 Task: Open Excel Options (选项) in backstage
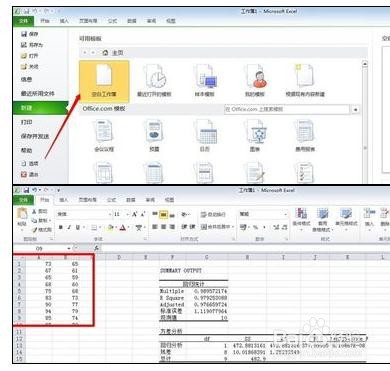click(30, 163)
